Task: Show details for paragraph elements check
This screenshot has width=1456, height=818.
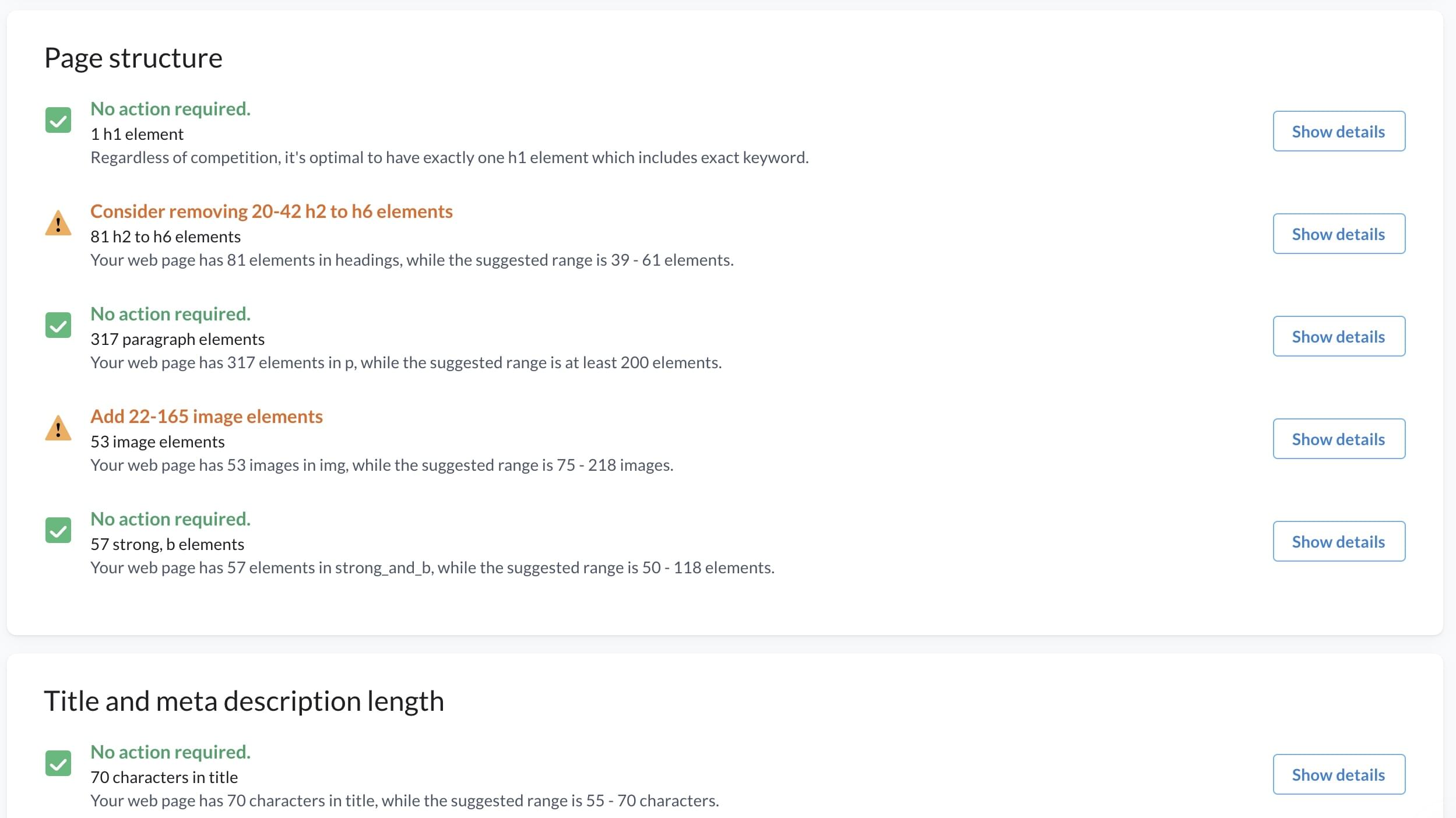Action: click(x=1338, y=336)
